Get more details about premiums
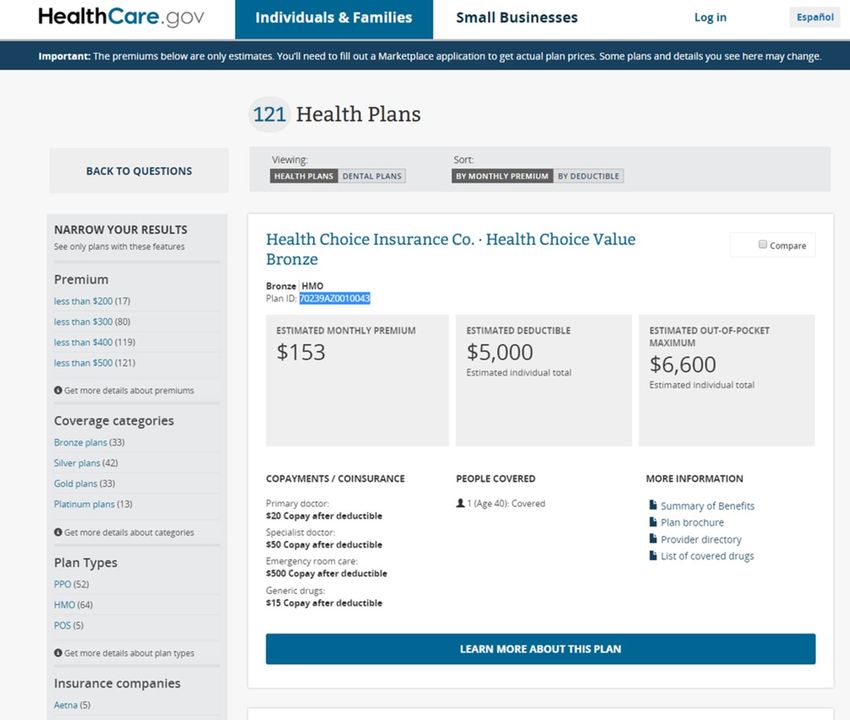The width and height of the screenshot is (850, 720). coord(129,390)
